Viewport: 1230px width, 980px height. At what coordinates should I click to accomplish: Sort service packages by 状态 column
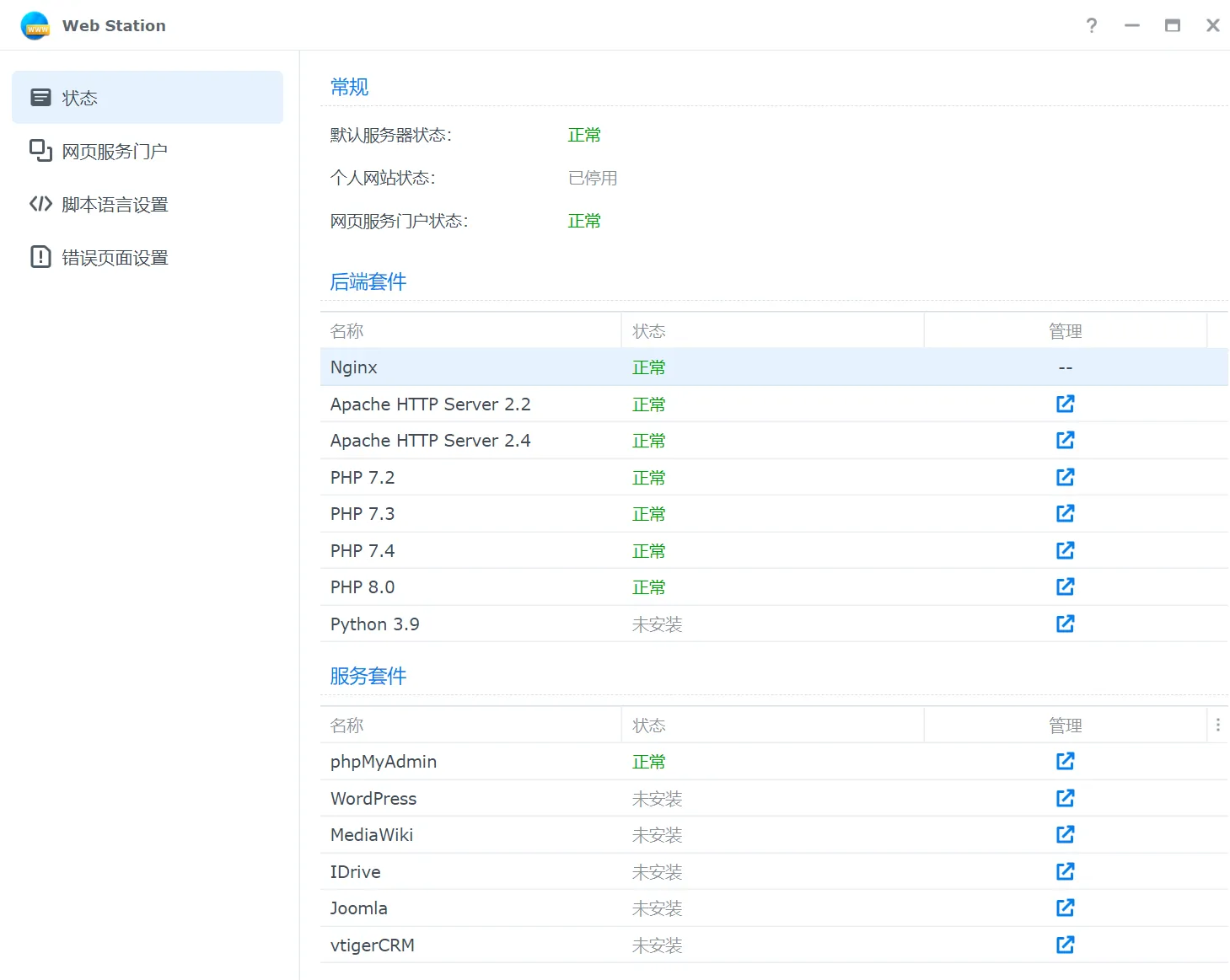772,725
